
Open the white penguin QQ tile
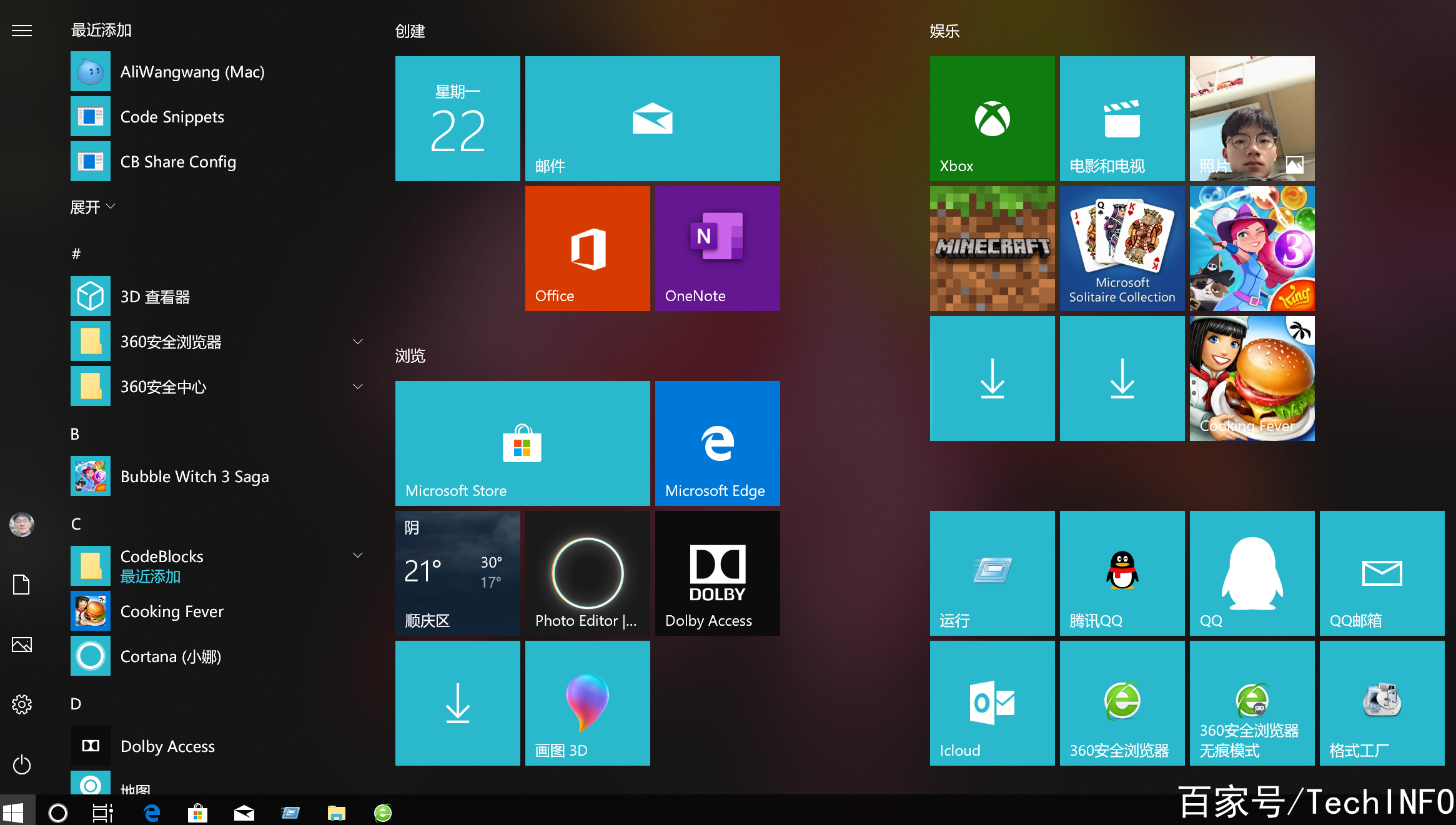click(x=1252, y=573)
